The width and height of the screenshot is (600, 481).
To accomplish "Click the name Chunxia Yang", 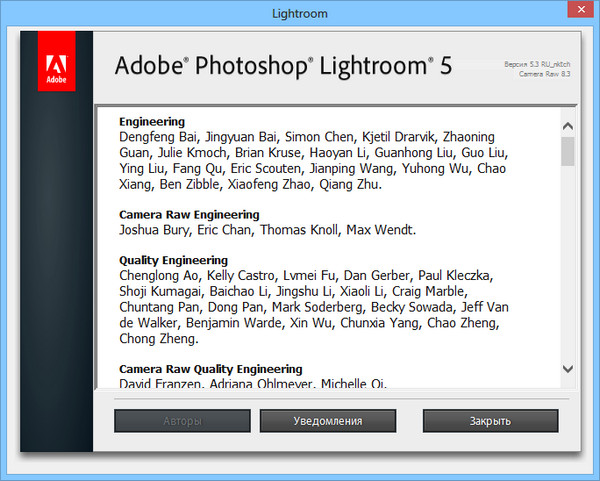I will pos(379,323).
